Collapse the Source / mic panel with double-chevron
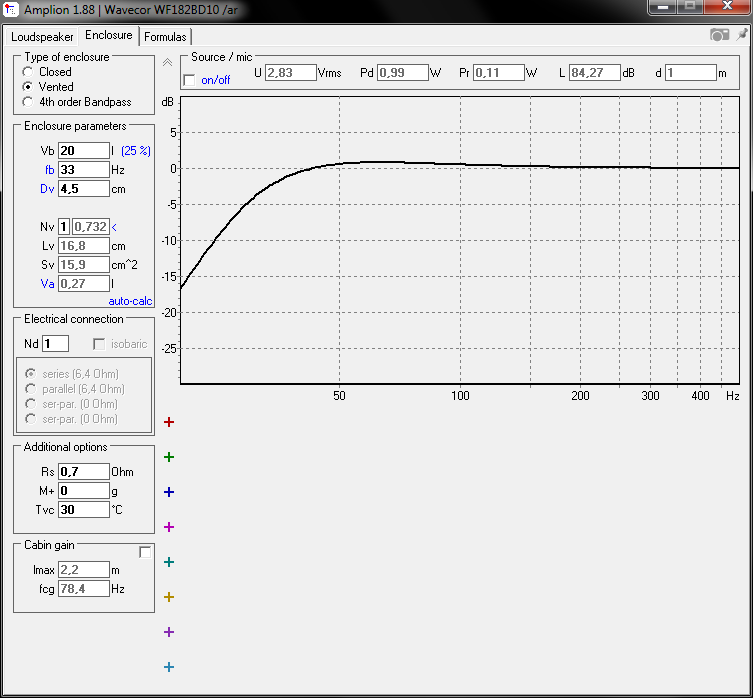 click(168, 62)
